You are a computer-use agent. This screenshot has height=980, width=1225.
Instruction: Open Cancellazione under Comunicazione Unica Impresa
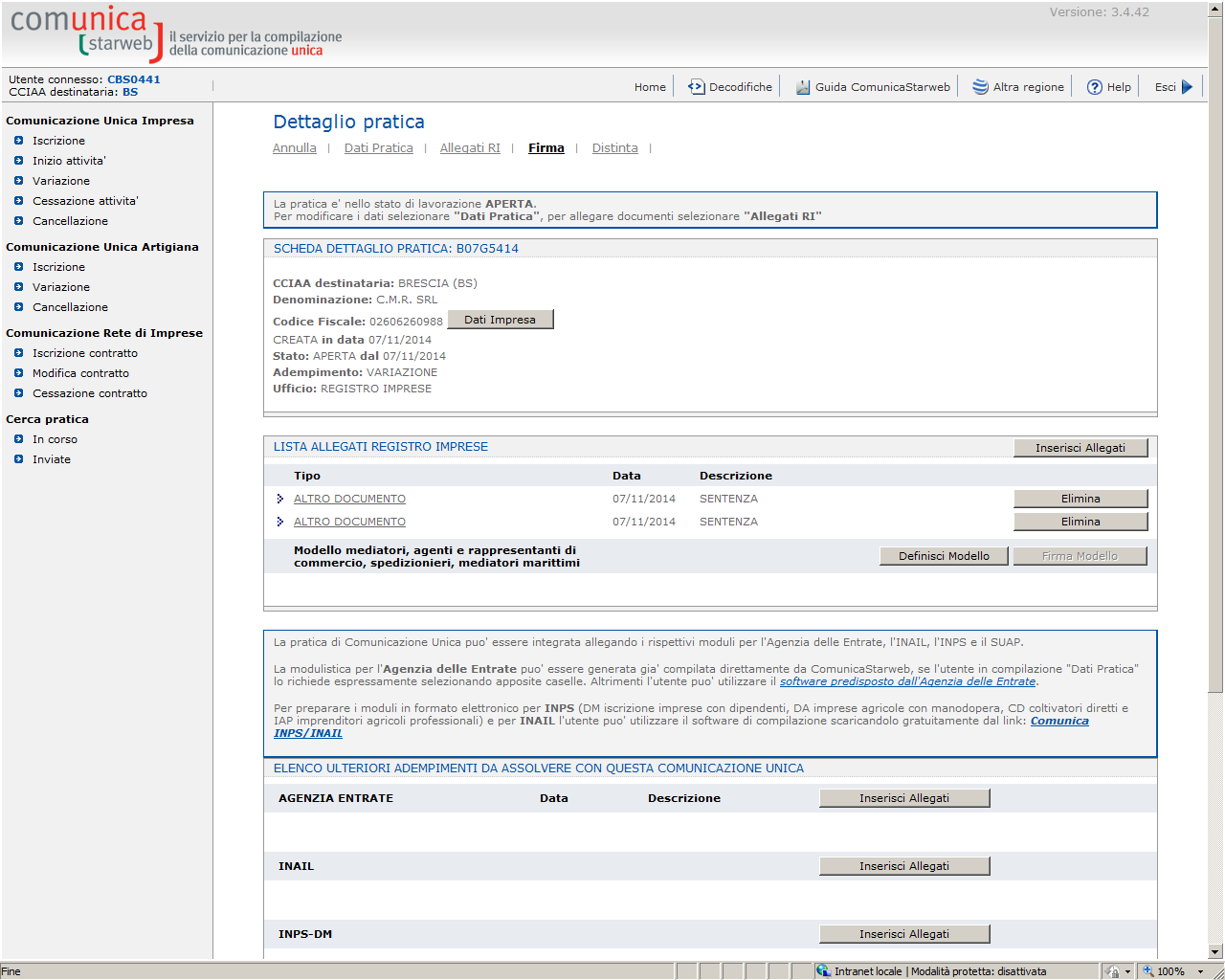[x=70, y=221]
